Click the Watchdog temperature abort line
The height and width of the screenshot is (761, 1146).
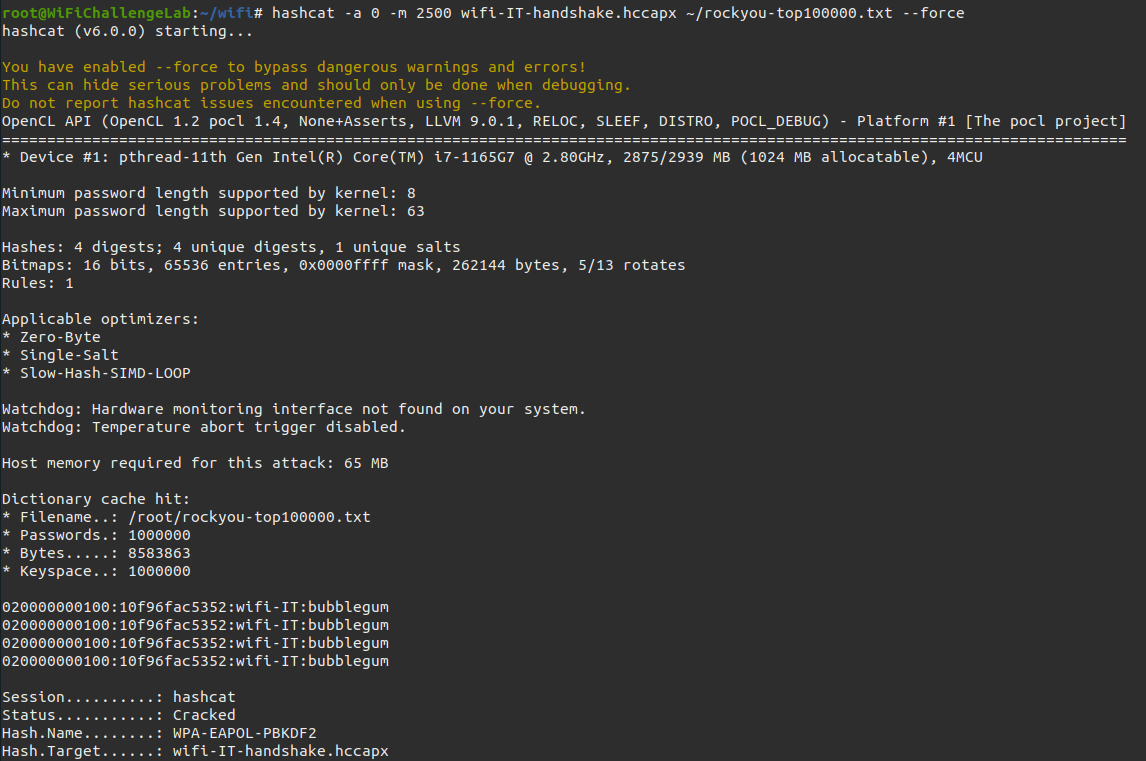pyautogui.click(x=203, y=427)
